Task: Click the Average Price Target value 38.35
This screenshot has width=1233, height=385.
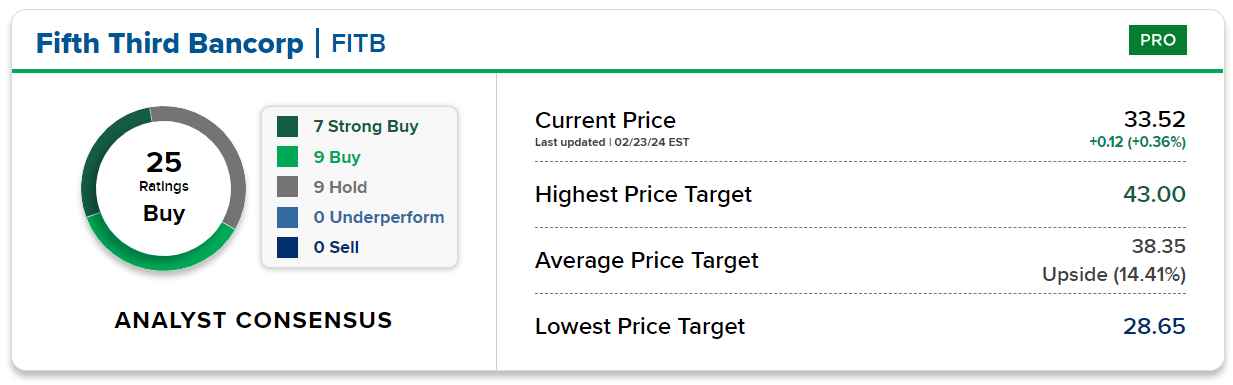Action: pos(1157,246)
